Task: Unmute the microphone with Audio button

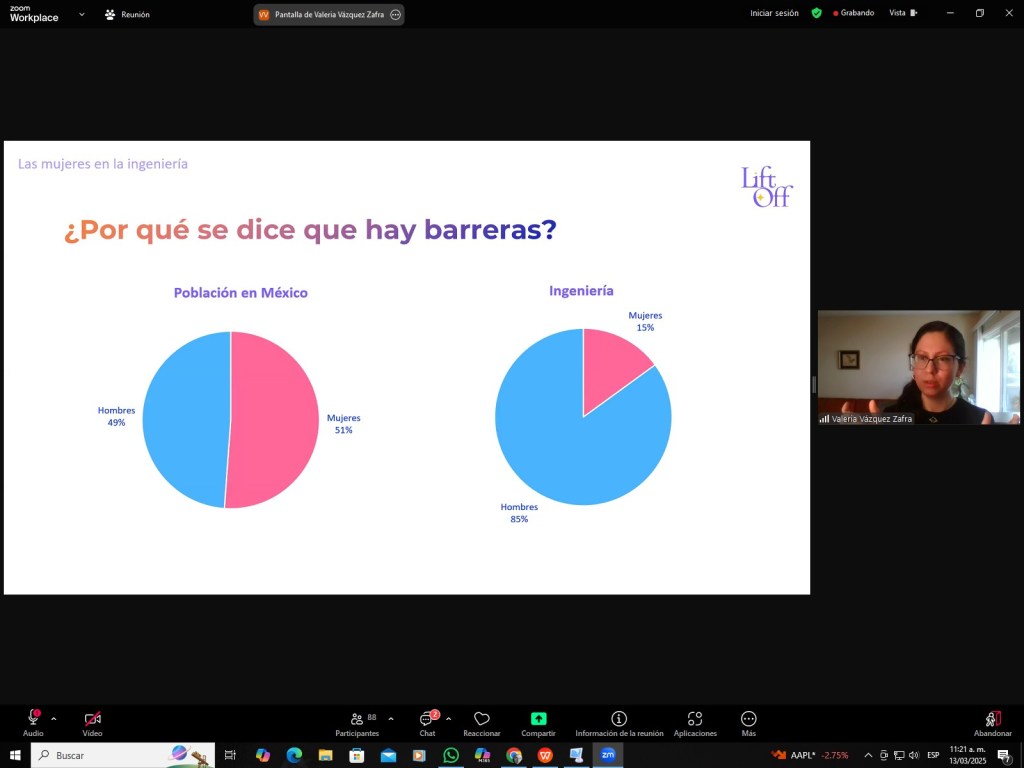Action: [33, 719]
